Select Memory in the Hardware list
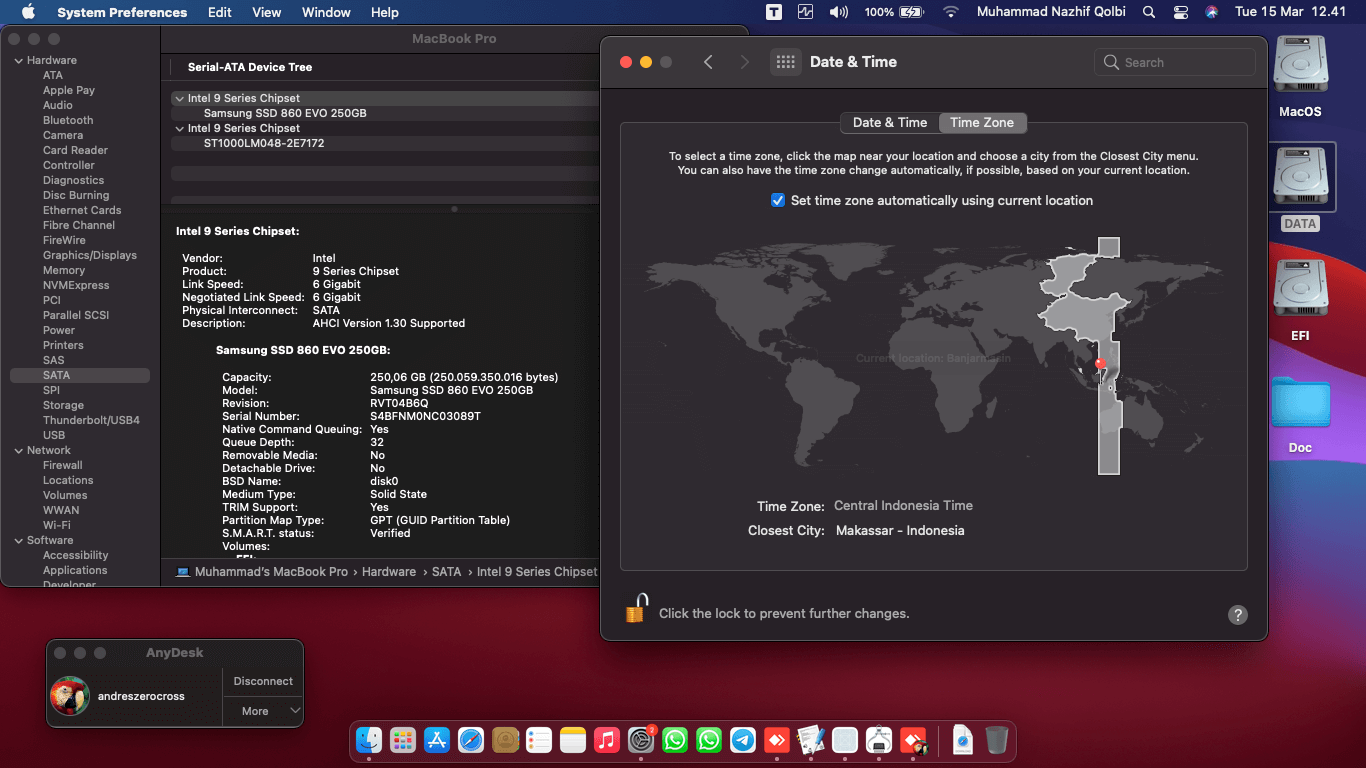The width and height of the screenshot is (1366, 768). [x=64, y=270]
